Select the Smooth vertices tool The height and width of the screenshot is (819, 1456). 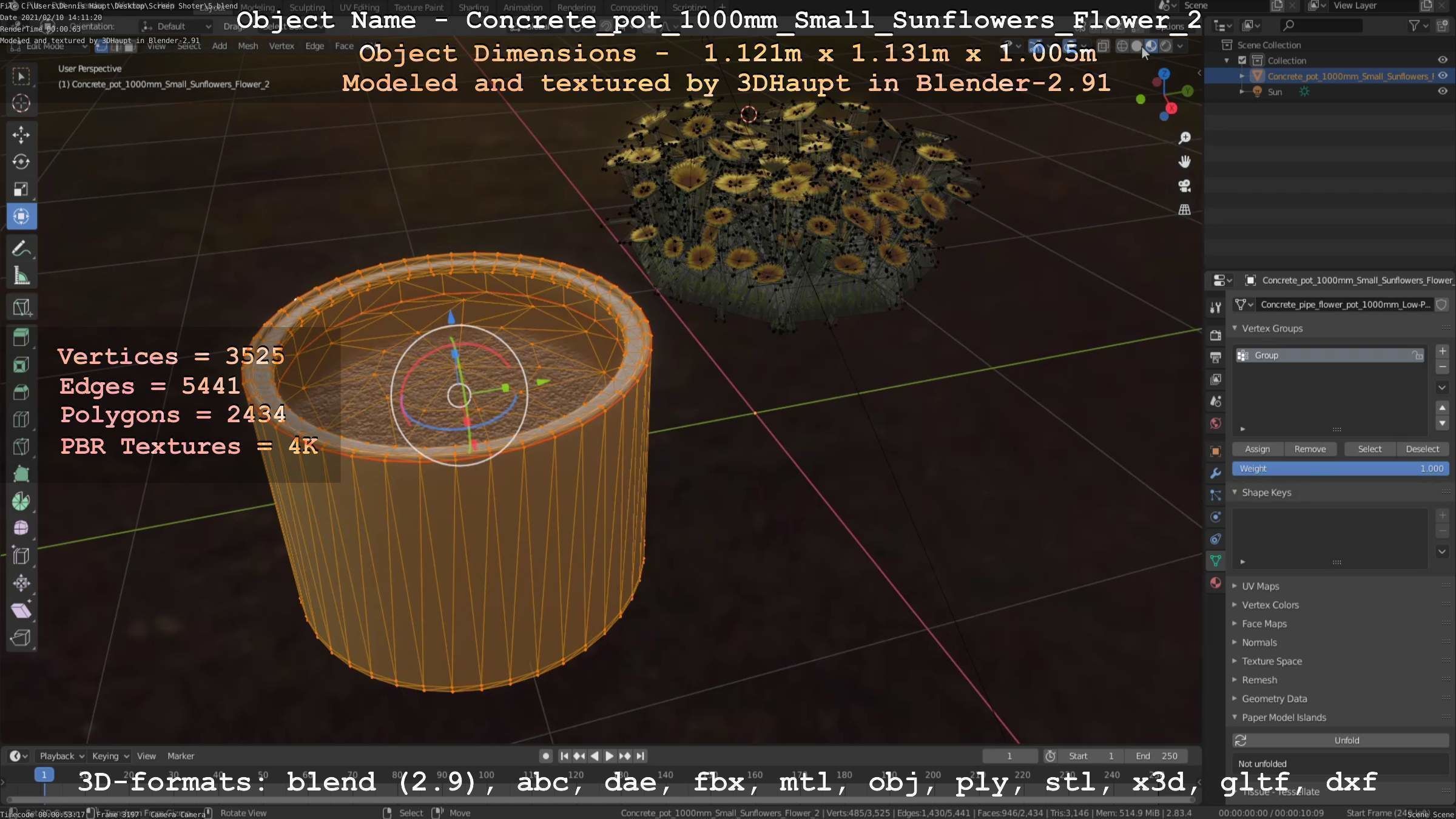click(21, 528)
